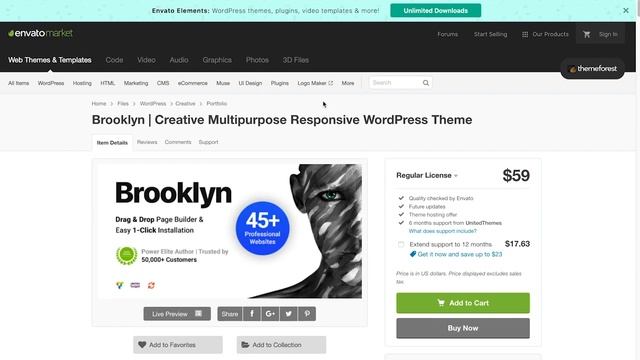Screen dimensions: 640x360
Task: Open the Live Preview button
Action: (177, 314)
